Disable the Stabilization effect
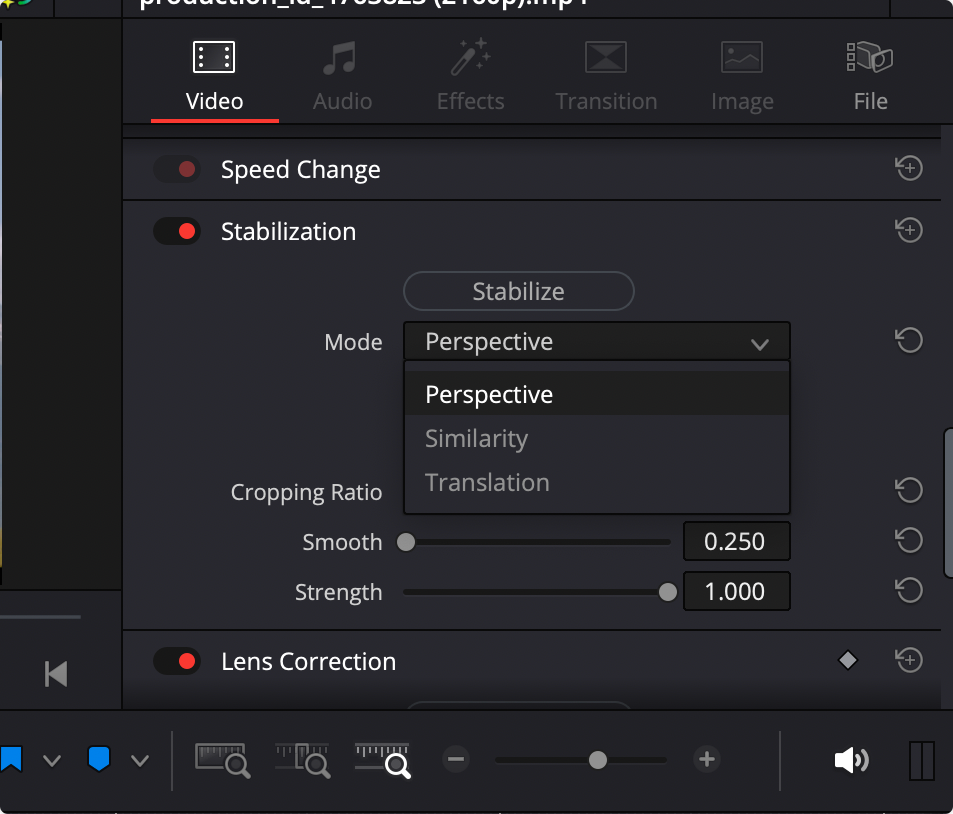Viewport: 953px width, 814px height. (x=177, y=231)
